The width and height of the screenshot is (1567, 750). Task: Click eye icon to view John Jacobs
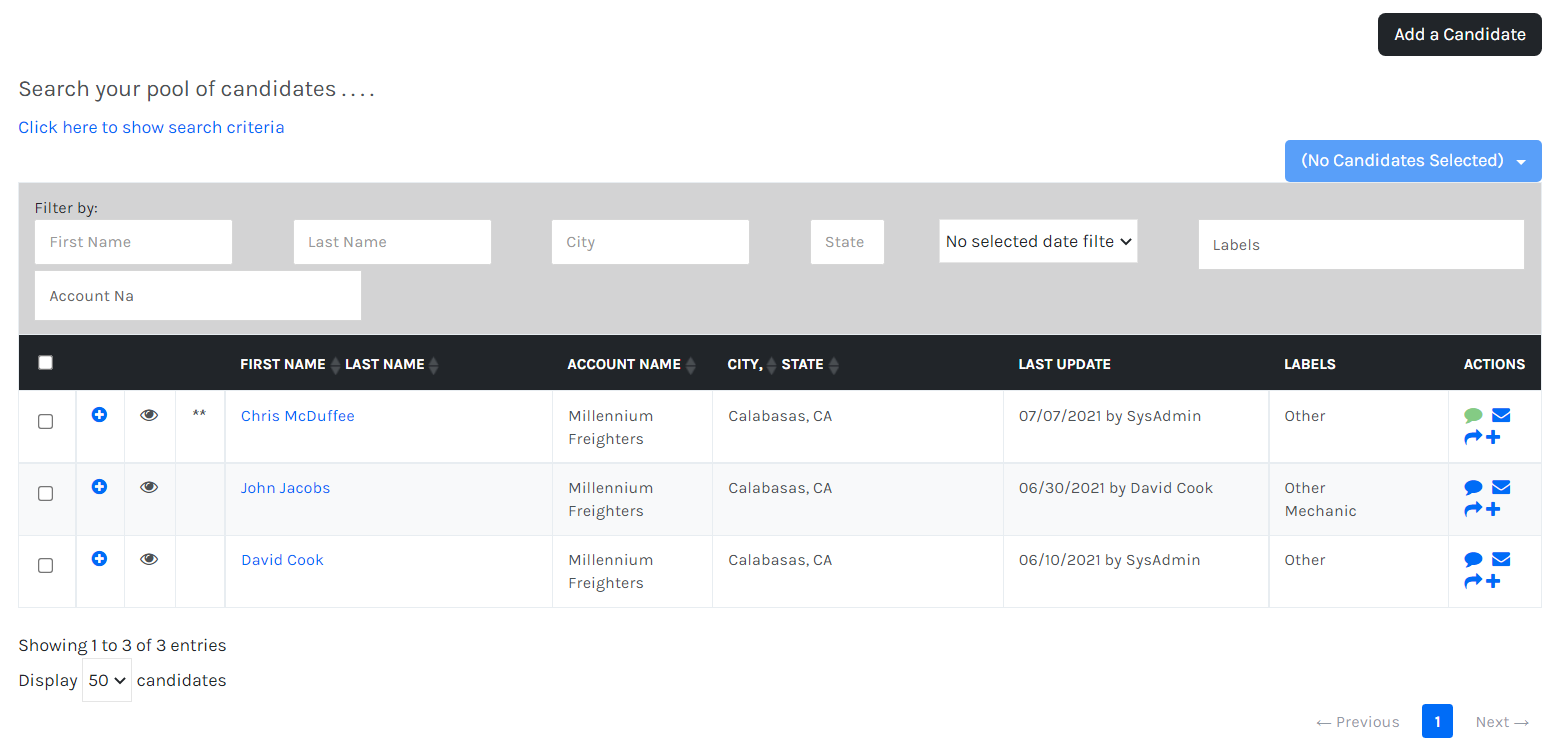[x=149, y=487]
